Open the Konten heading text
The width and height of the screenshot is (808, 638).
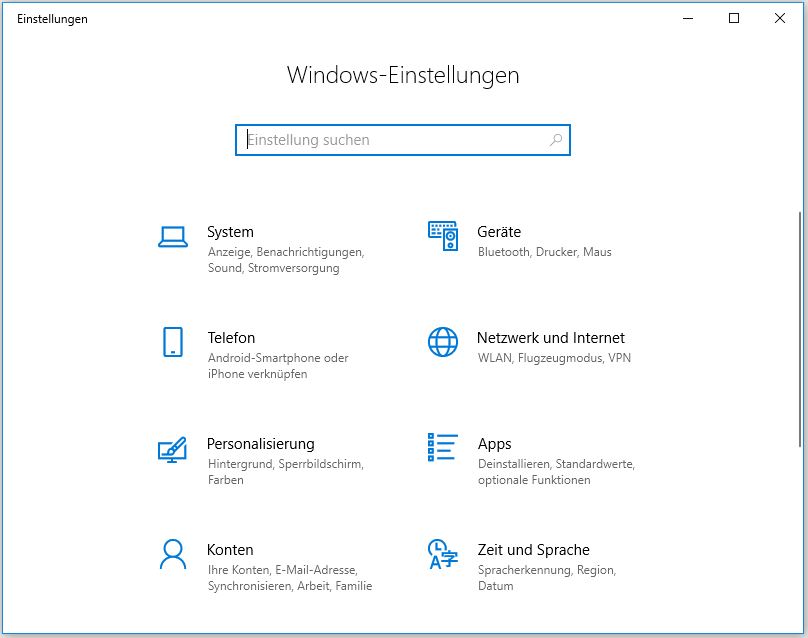click(x=230, y=550)
